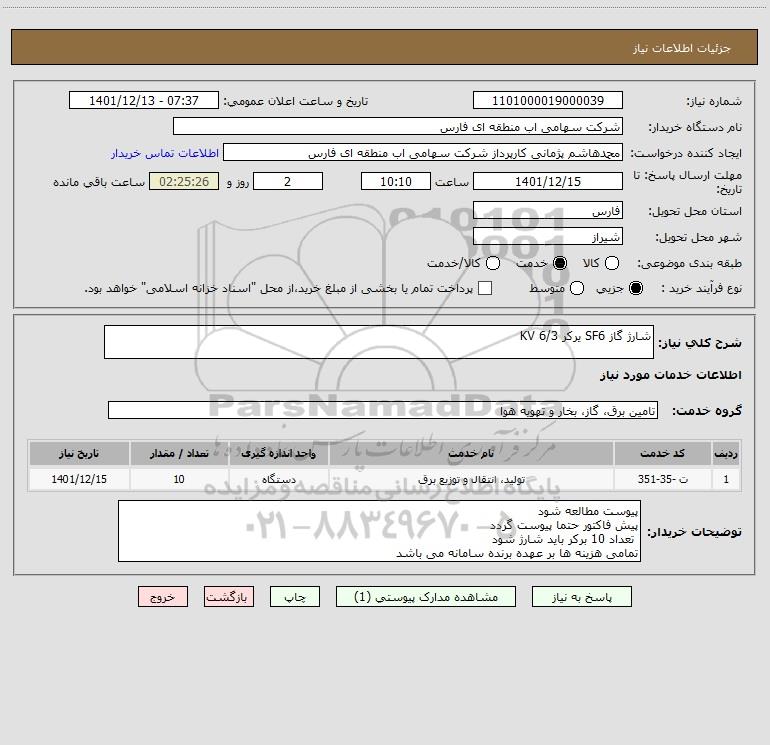Click the request creator name field

coord(423,152)
